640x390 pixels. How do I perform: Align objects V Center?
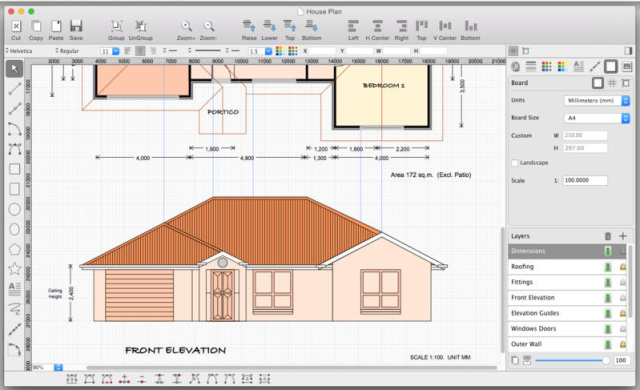click(445, 26)
